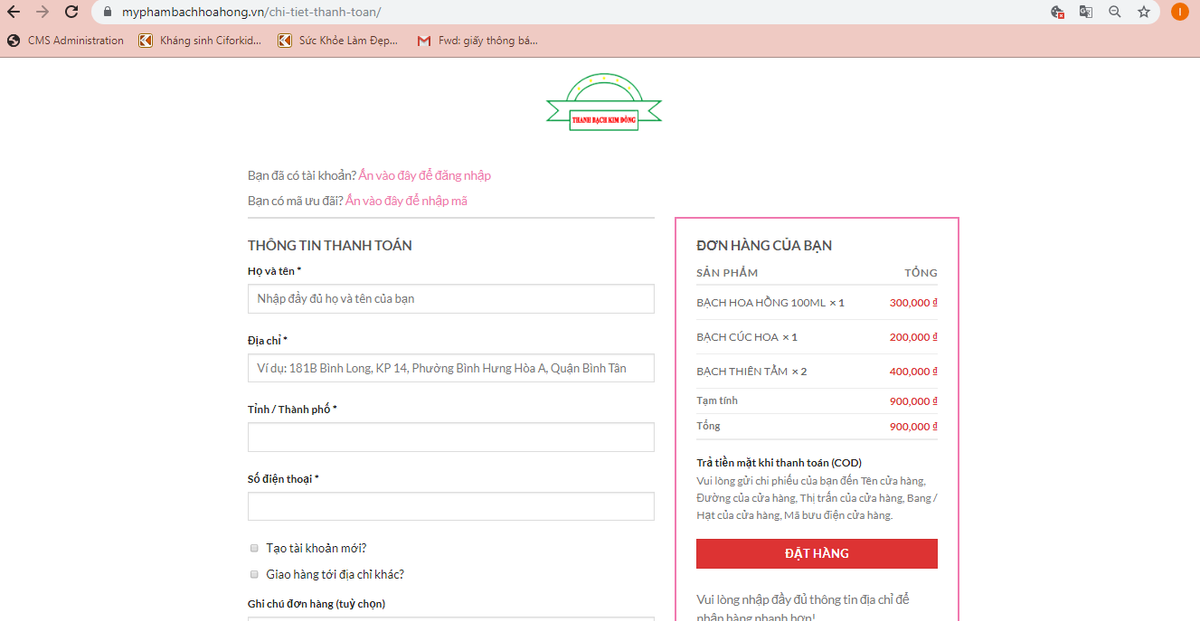Click the padlock site security icon
This screenshot has width=1200, height=621.
point(108,12)
